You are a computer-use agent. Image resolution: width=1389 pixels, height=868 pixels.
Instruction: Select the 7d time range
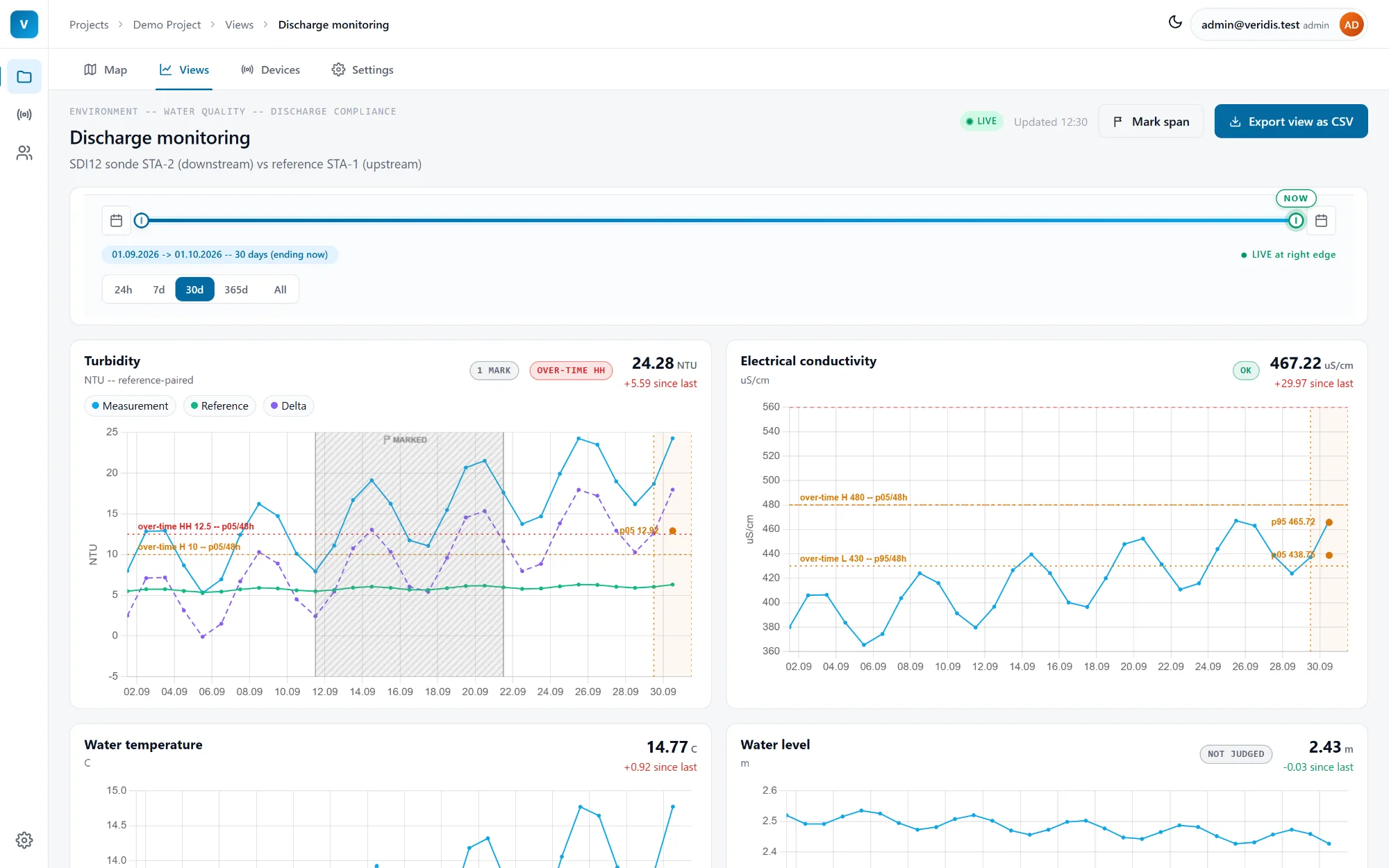coord(159,290)
